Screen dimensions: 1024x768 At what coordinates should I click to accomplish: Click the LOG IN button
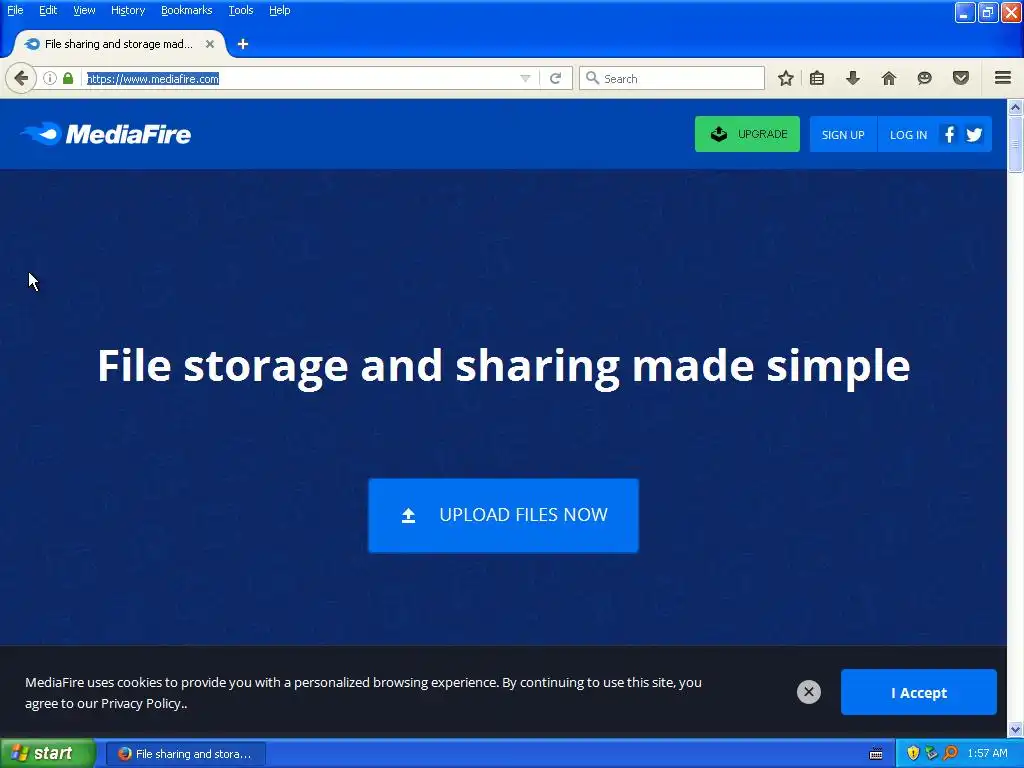click(908, 135)
